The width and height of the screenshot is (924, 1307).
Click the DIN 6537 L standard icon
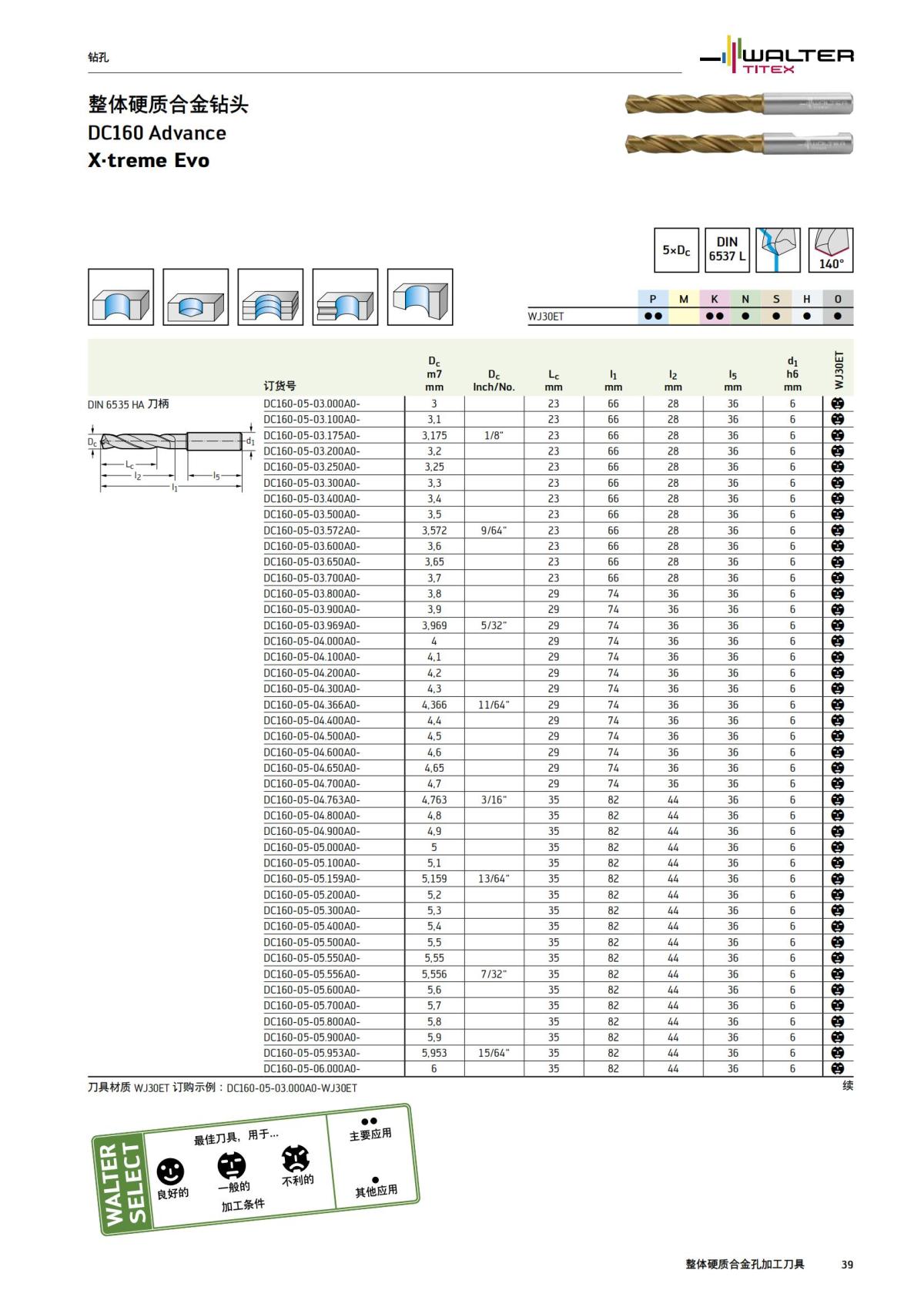coord(727,250)
